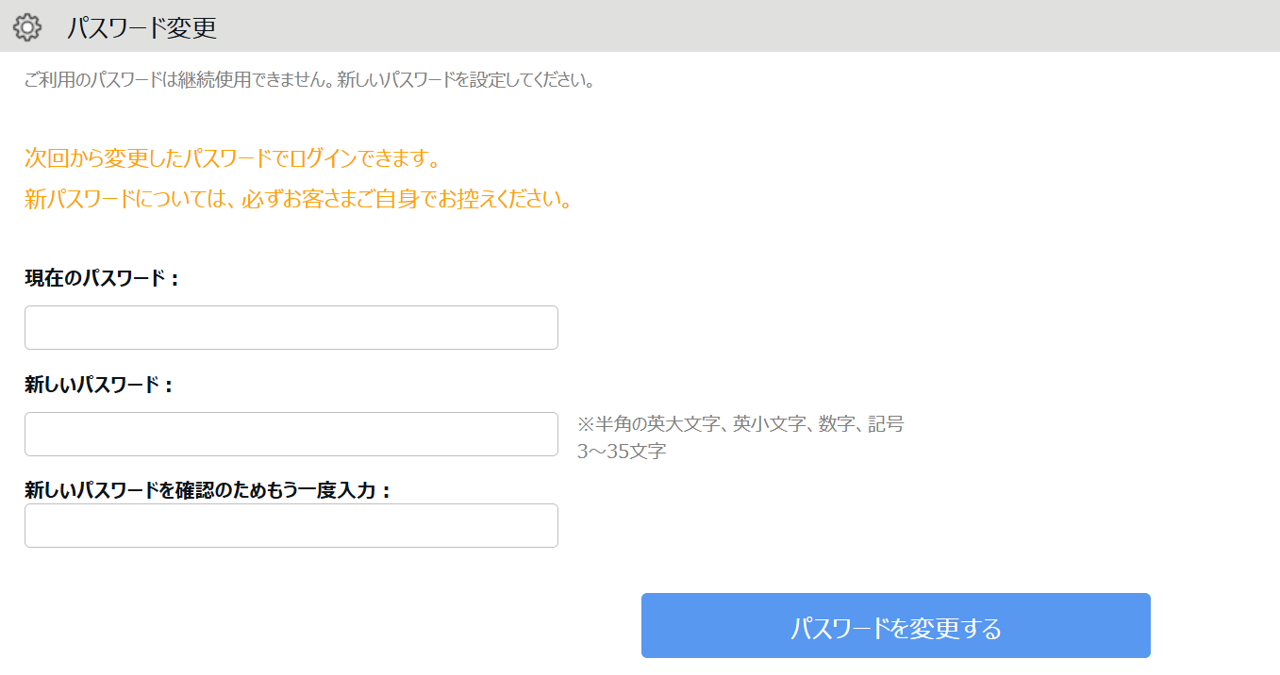Viewport: 1280px width, 675px height.
Task: Focus the 新しいパスワード input field
Action: pos(291,434)
